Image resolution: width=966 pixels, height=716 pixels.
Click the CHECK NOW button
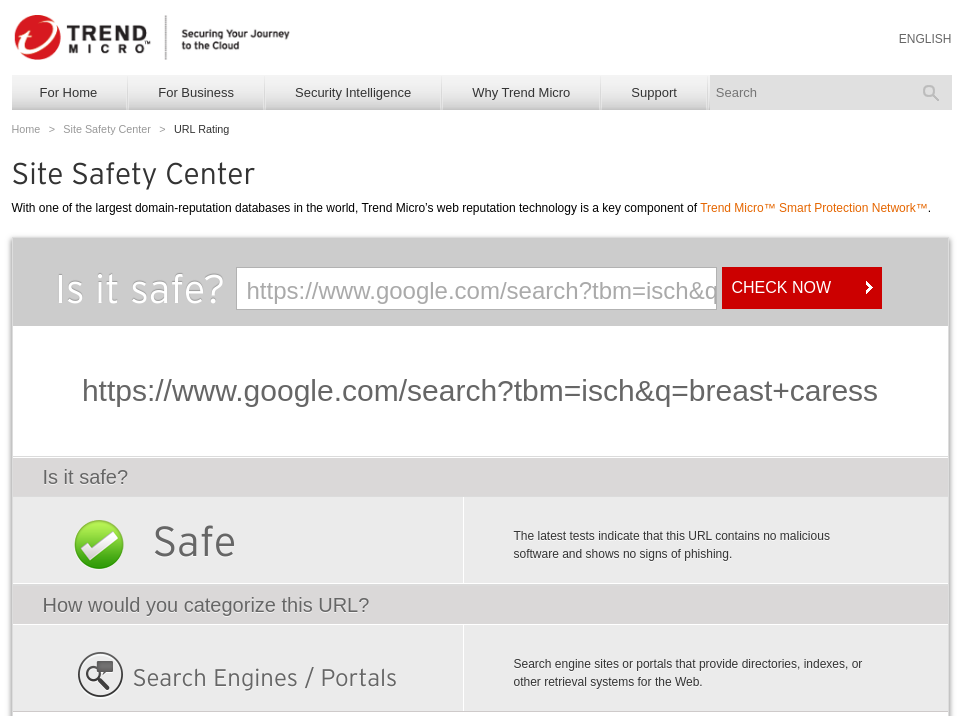click(802, 288)
